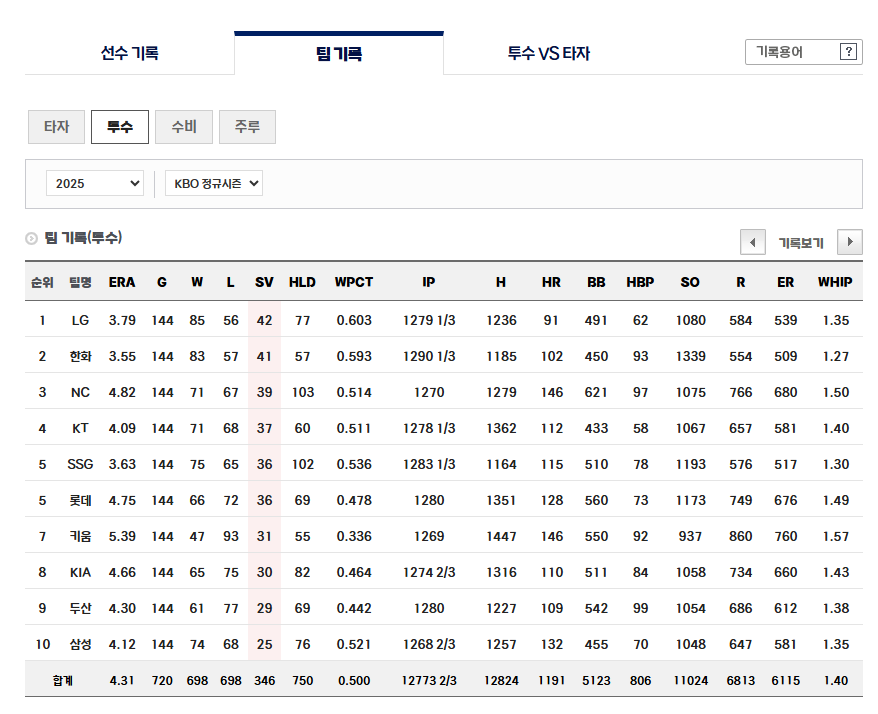Screen dimensions: 878x714
Task: Click the 기록보기 label
Action: point(801,243)
